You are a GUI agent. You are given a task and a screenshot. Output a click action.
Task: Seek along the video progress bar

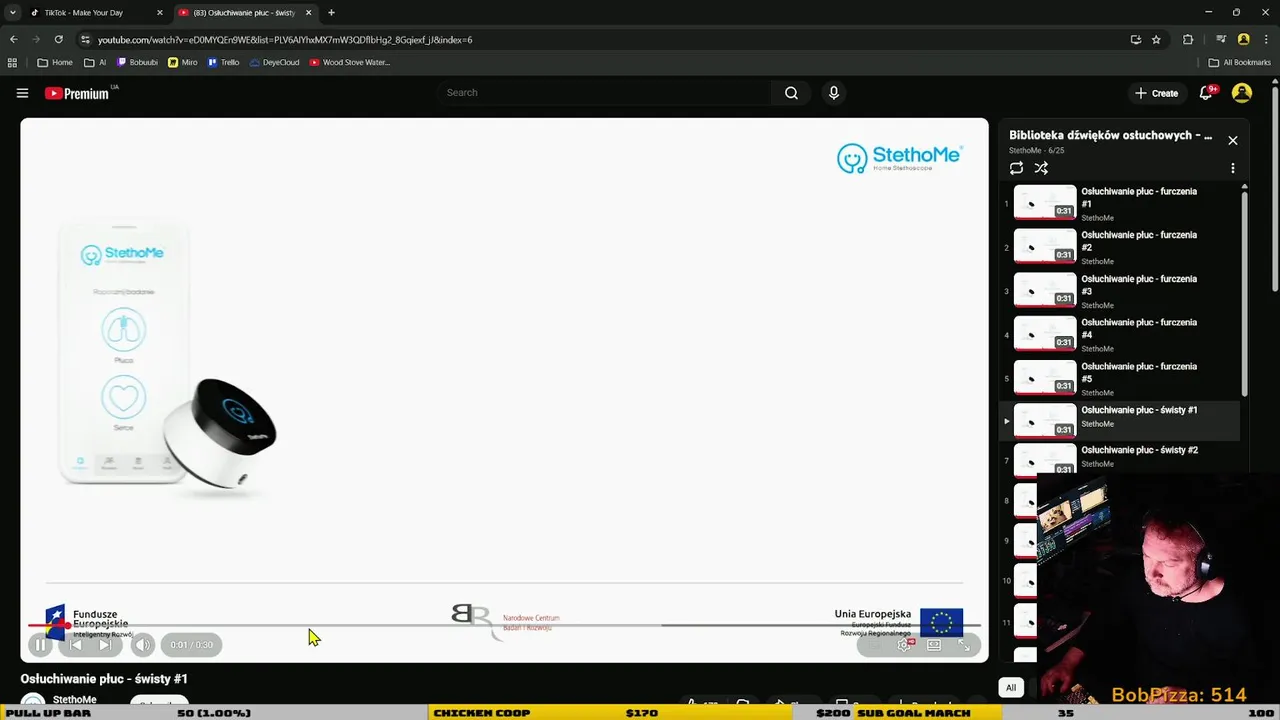point(504,625)
